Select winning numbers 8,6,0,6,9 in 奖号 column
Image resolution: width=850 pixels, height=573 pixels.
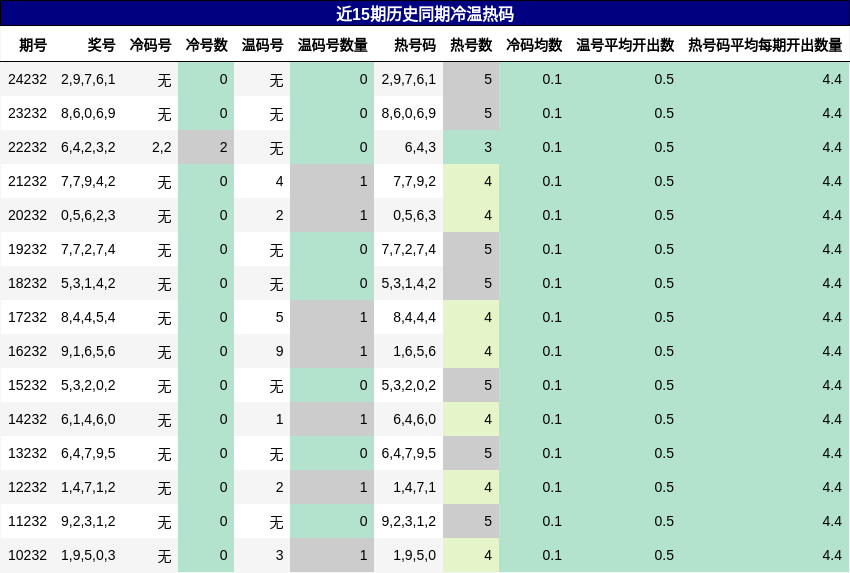[x=88, y=113]
